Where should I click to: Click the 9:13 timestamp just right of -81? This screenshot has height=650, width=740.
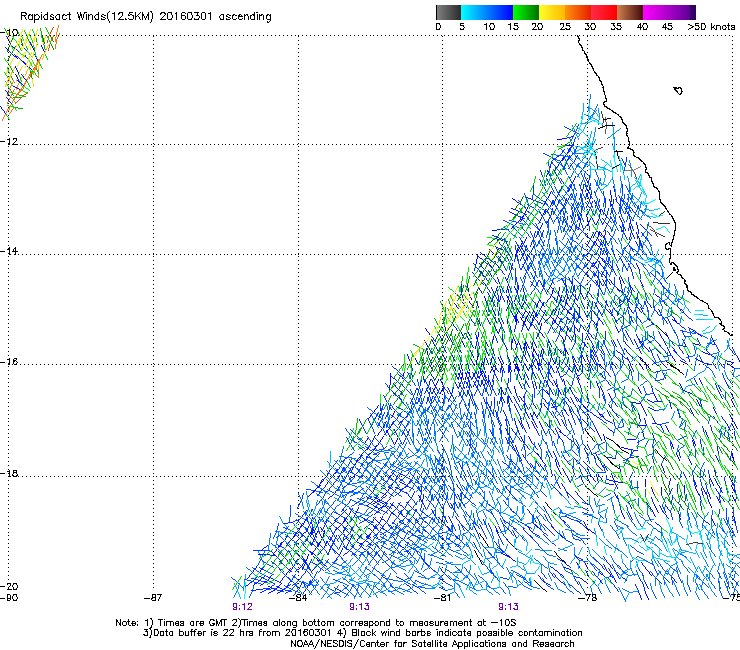pyautogui.click(x=508, y=607)
